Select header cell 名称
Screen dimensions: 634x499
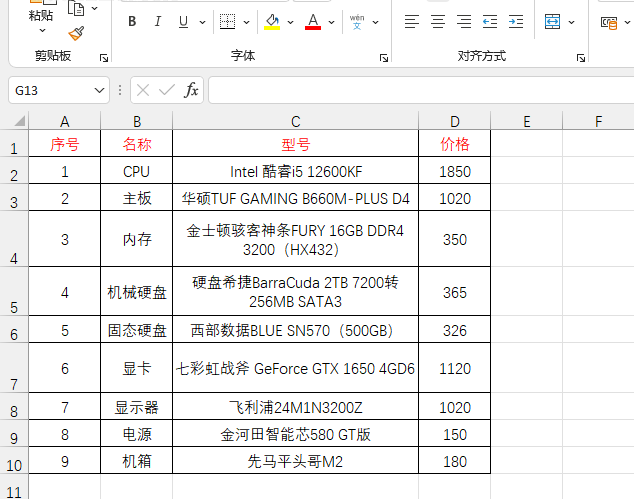(137, 144)
